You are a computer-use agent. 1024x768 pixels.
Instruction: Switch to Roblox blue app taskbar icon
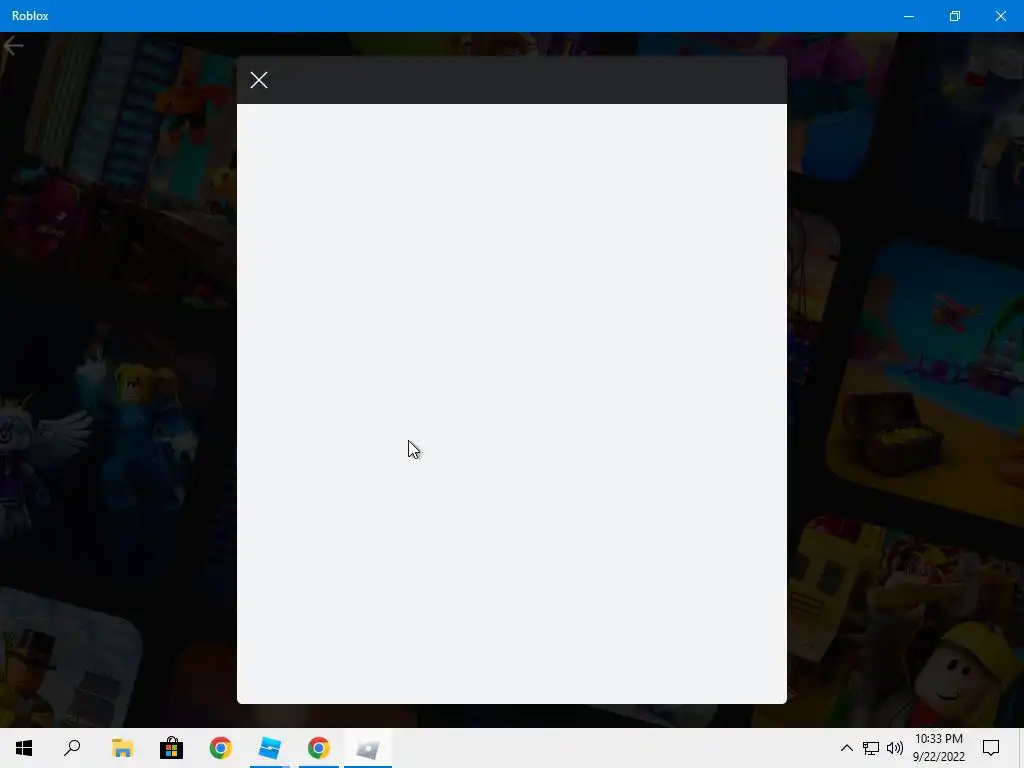270,748
